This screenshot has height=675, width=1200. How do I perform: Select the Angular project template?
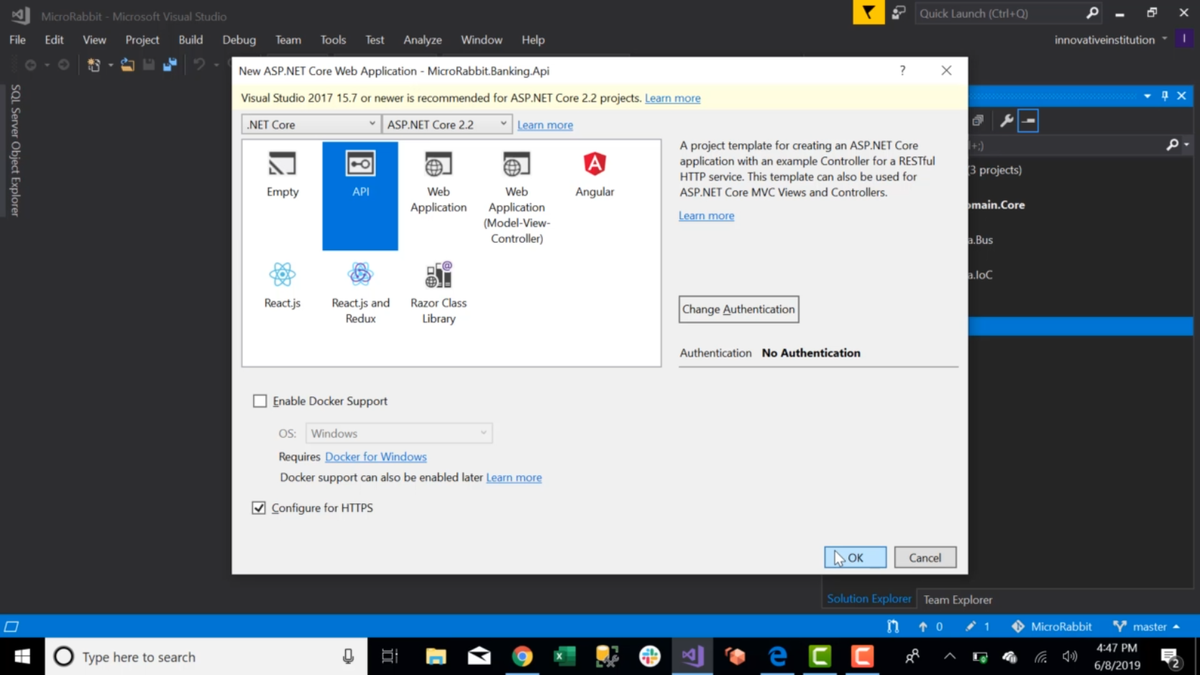[x=594, y=174]
